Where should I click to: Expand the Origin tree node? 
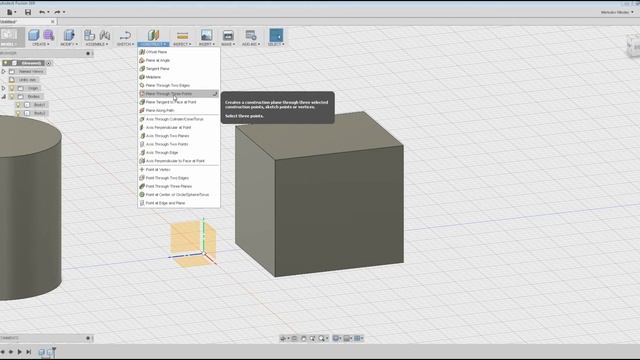4,88
